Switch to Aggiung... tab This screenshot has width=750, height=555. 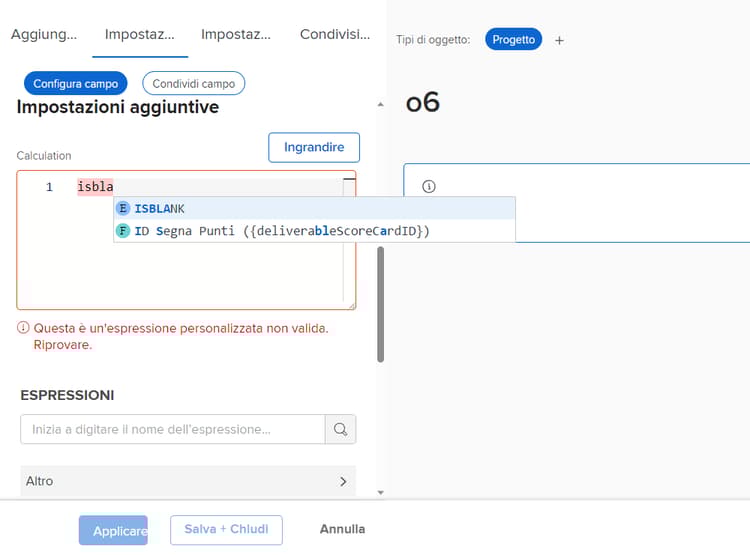pos(44,34)
